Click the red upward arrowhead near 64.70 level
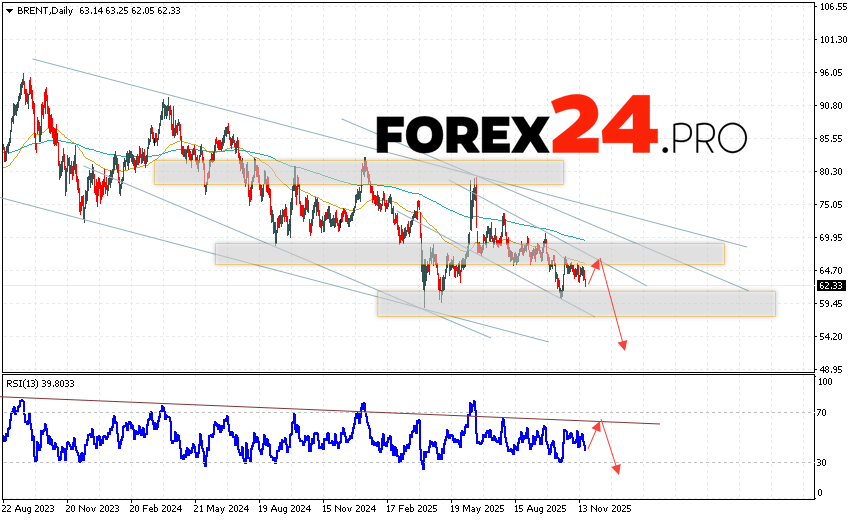 (x=598, y=262)
